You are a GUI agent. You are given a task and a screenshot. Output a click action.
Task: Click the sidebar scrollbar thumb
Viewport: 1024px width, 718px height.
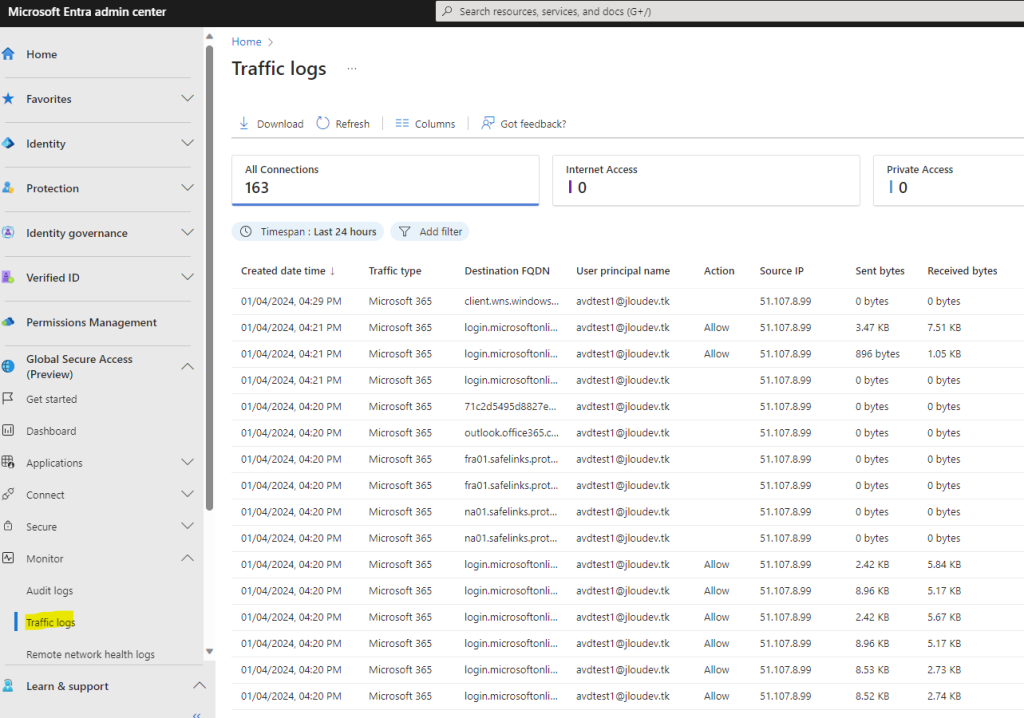[x=210, y=278]
